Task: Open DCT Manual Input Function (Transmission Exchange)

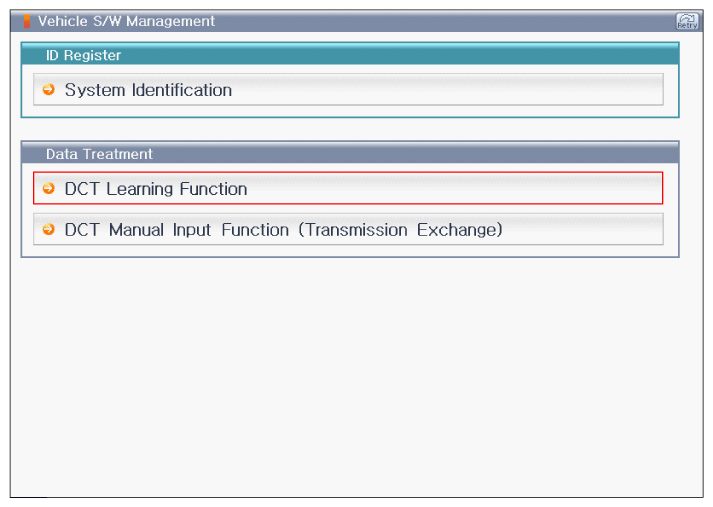Action: point(348,229)
